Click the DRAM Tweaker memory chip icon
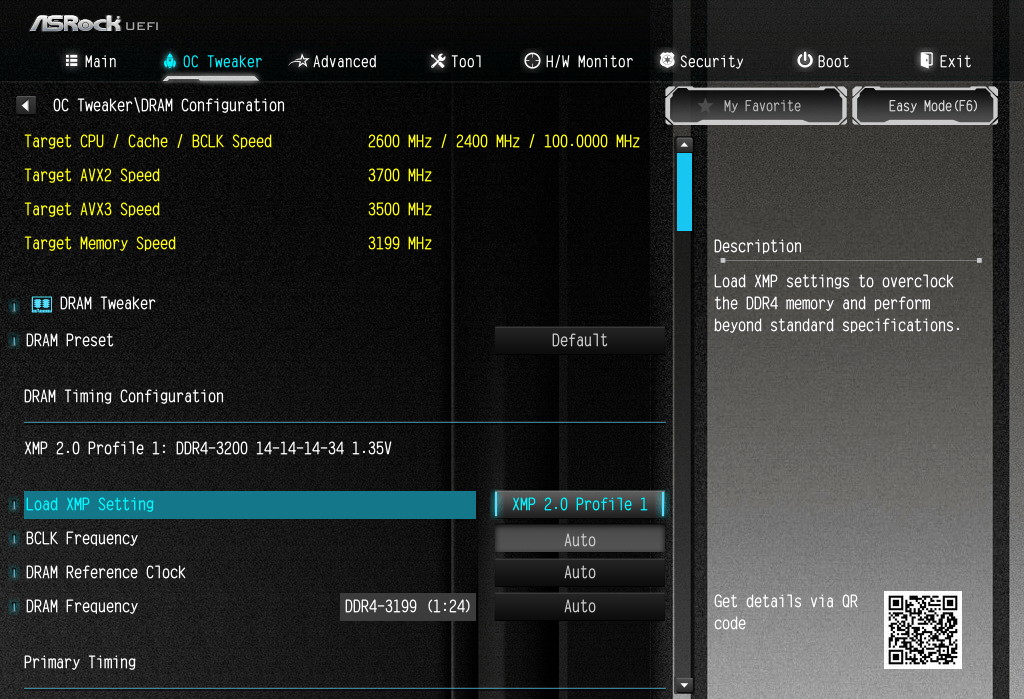 (42, 304)
